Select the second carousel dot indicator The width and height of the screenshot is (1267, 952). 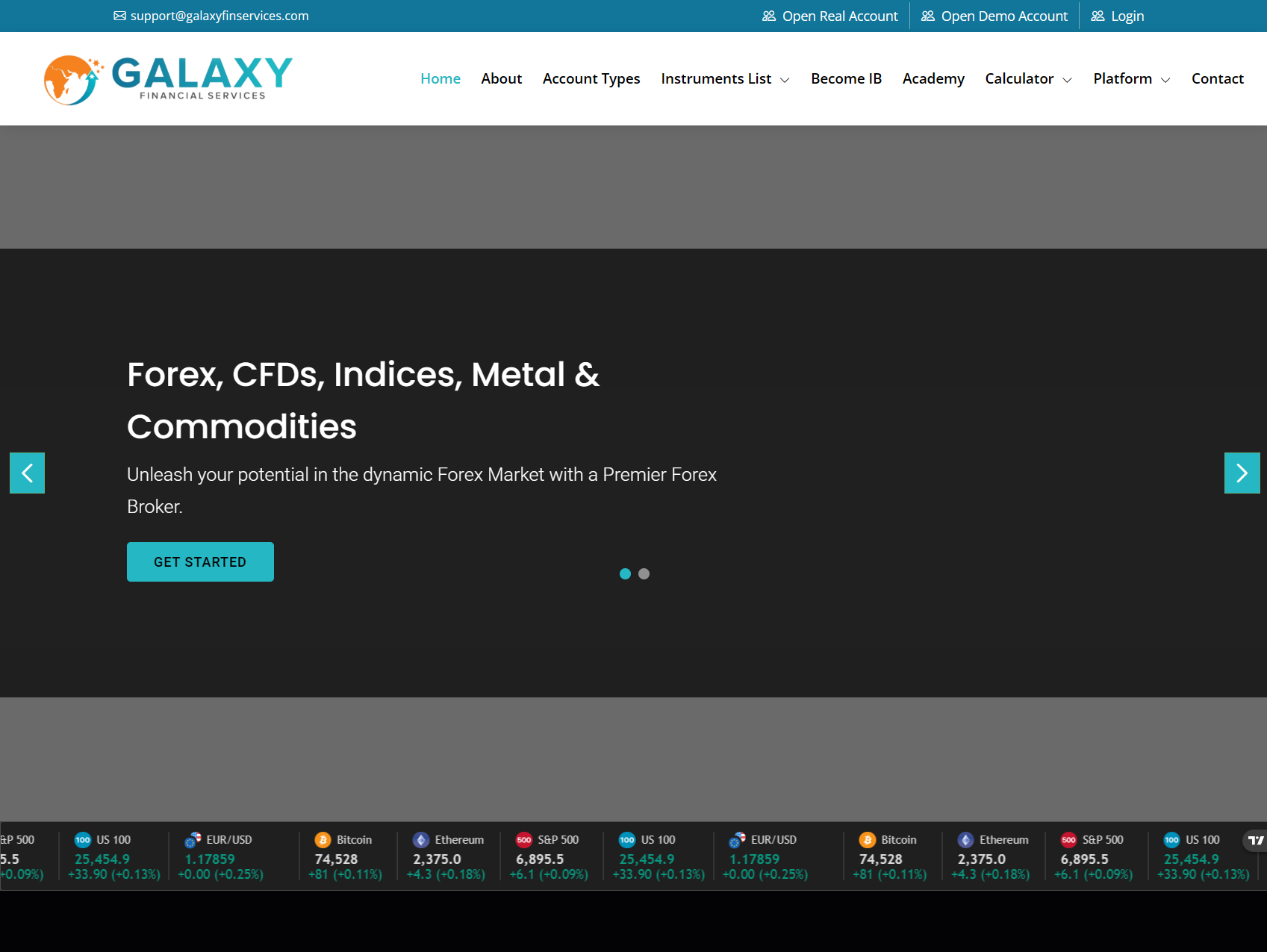[644, 573]
